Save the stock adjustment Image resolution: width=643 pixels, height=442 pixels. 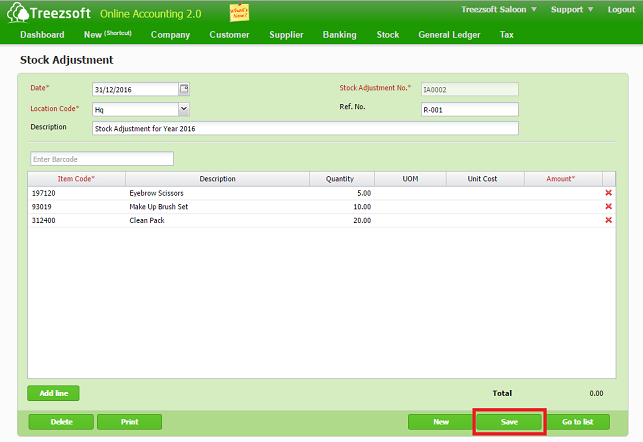(509, 422)
